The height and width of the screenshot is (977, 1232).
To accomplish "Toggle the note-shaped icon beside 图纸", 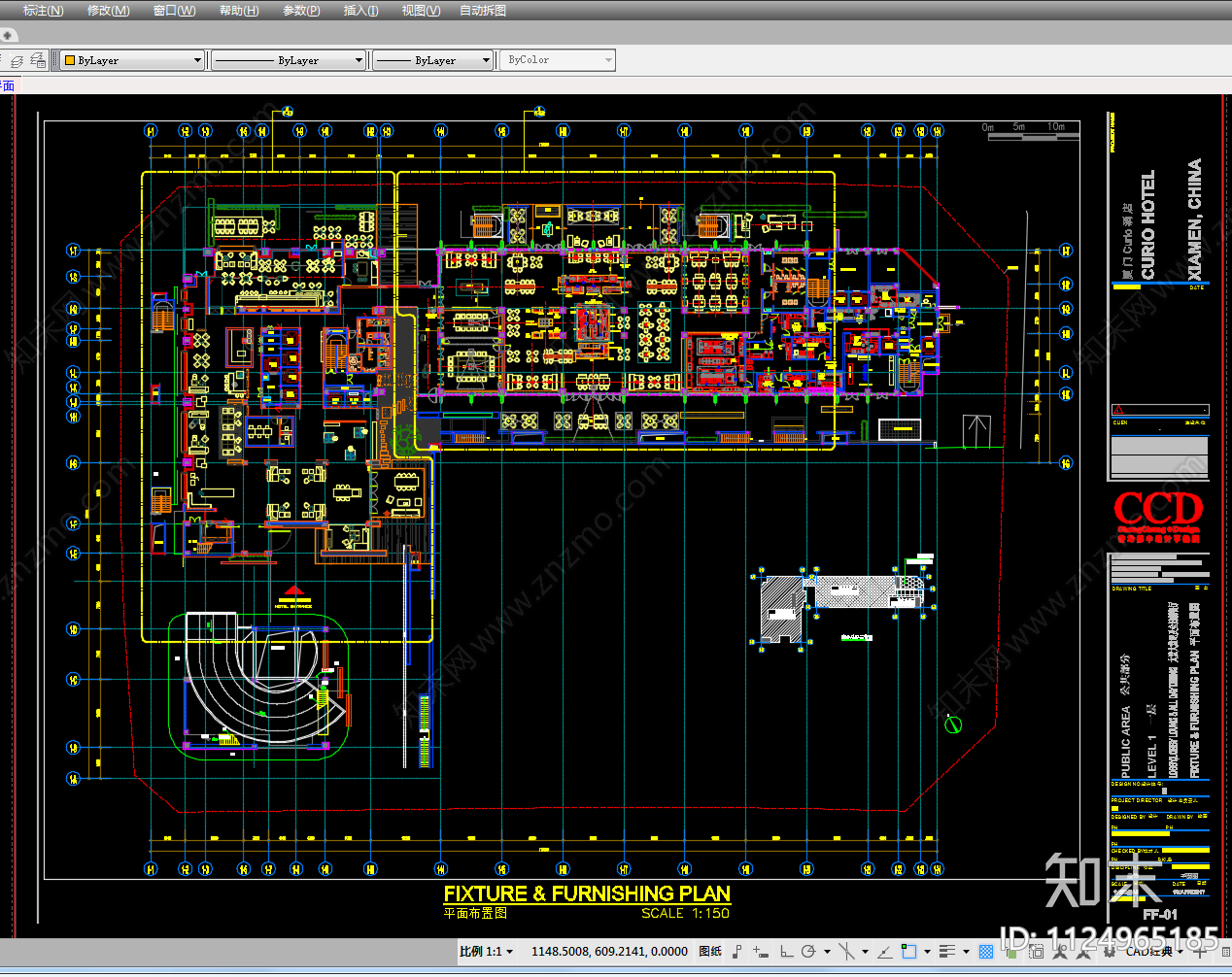I will 737,952.
